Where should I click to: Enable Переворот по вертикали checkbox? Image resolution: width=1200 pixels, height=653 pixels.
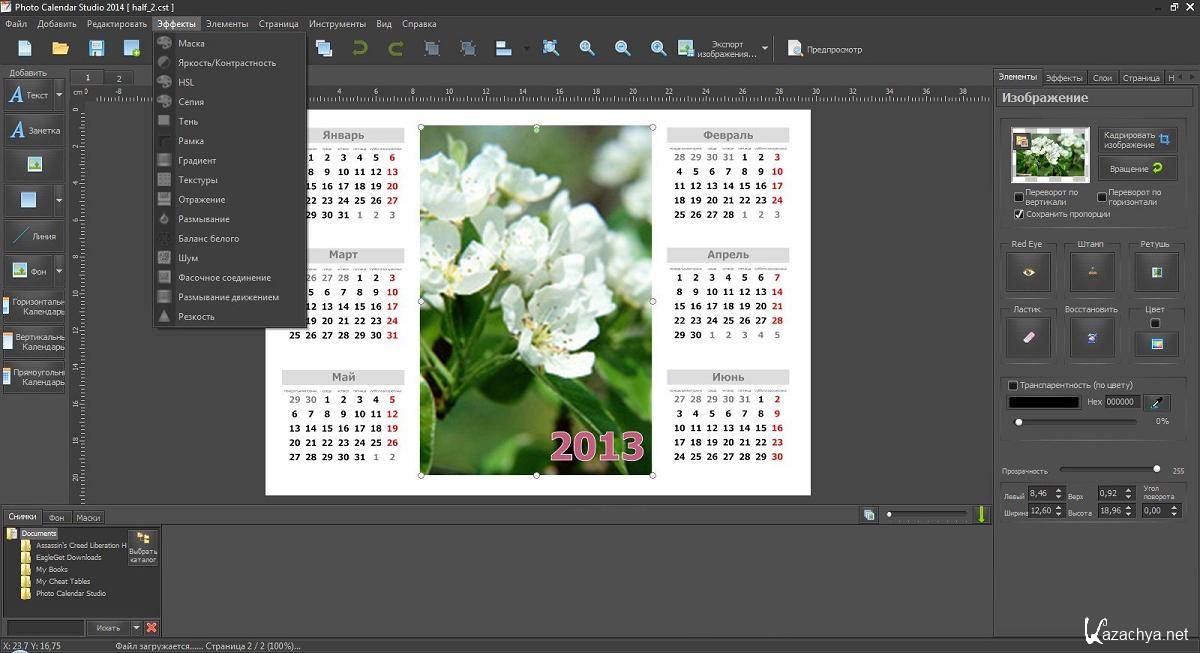click(x=1019, y=197)
